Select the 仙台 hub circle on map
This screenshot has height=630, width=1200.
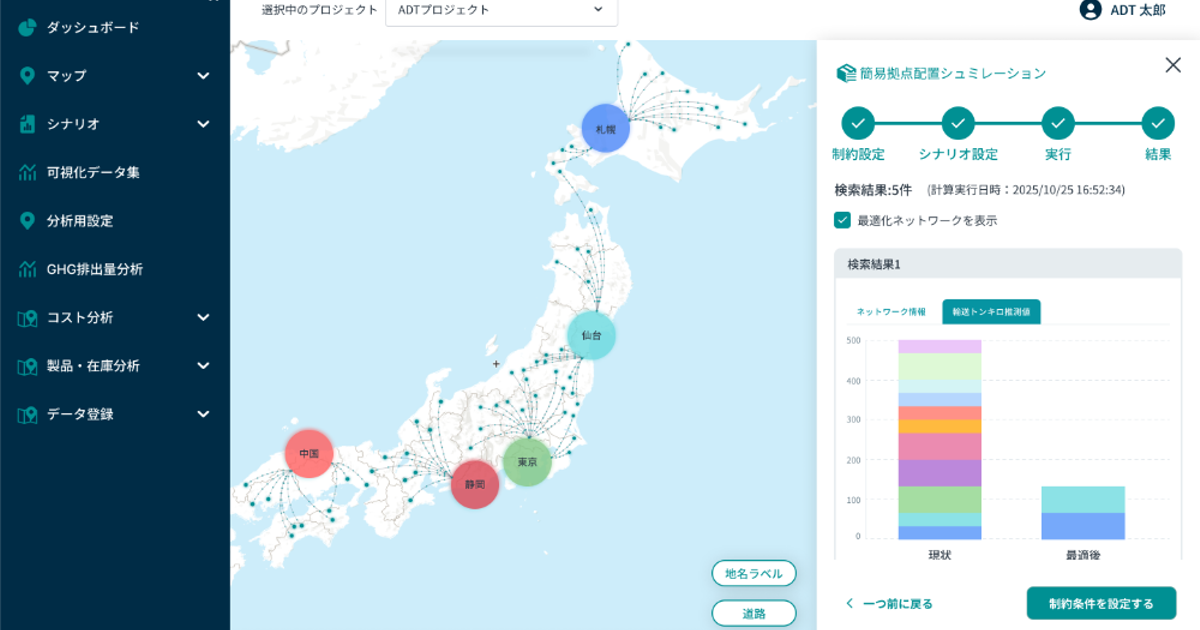tap(591, 336)
